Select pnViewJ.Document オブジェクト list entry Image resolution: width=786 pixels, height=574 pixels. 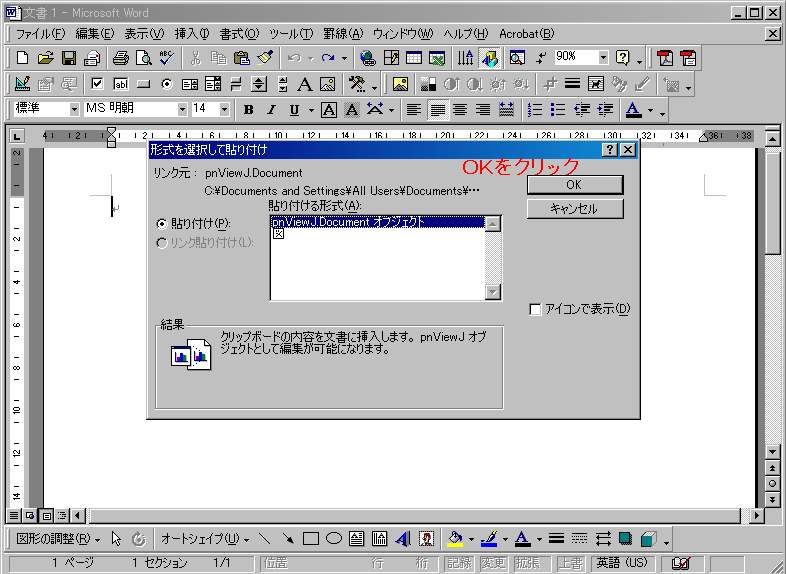point(377,222)
